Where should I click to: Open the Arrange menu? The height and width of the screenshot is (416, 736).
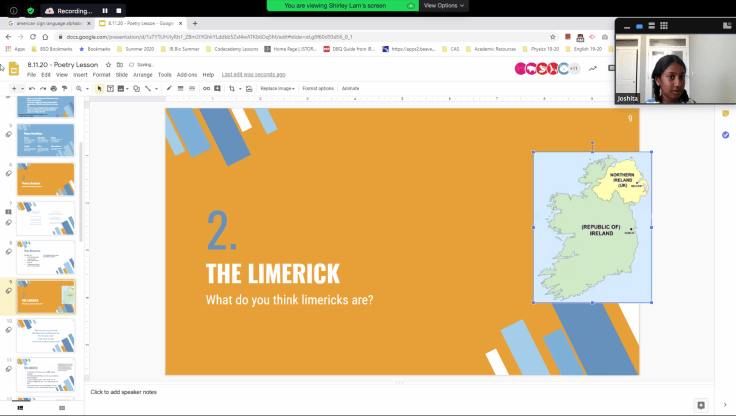pyautogui.click(x=143, y=75)
